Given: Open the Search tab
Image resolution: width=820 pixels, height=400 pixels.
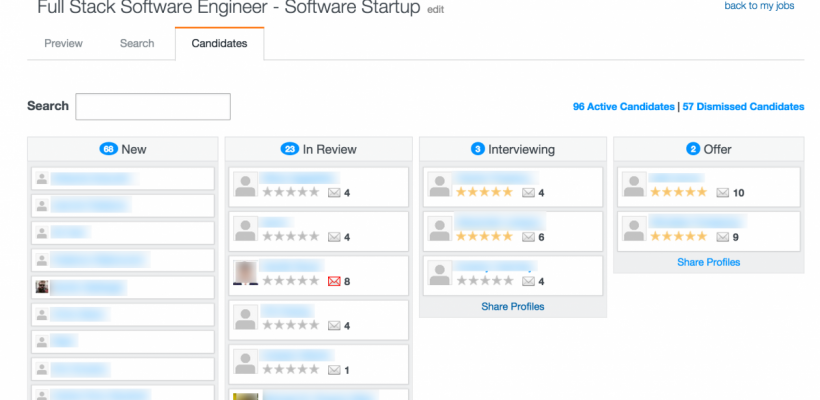Looking at the screenshot, I should pos(137,43).
